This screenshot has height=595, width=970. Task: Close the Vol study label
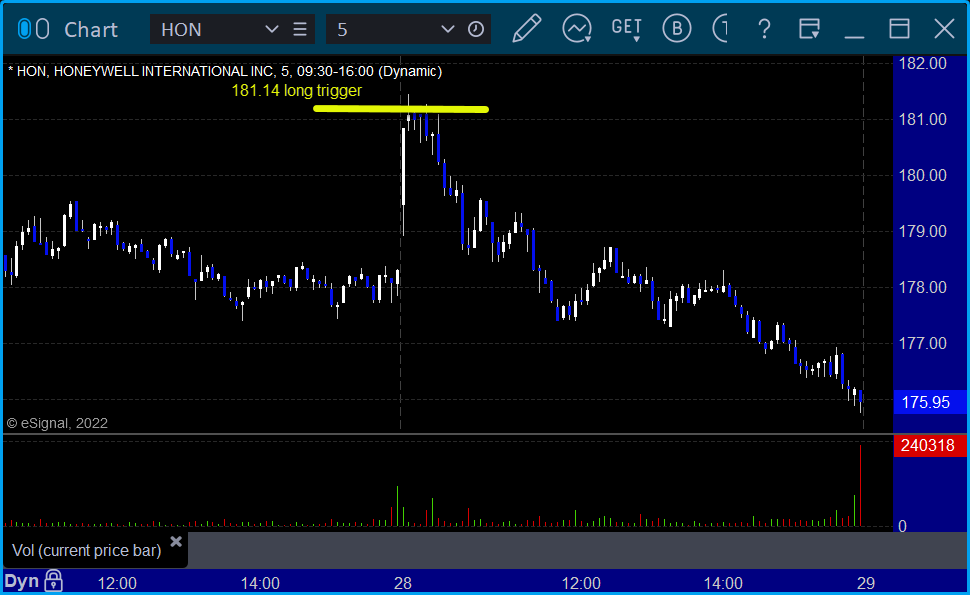click(x=176, y=542)
